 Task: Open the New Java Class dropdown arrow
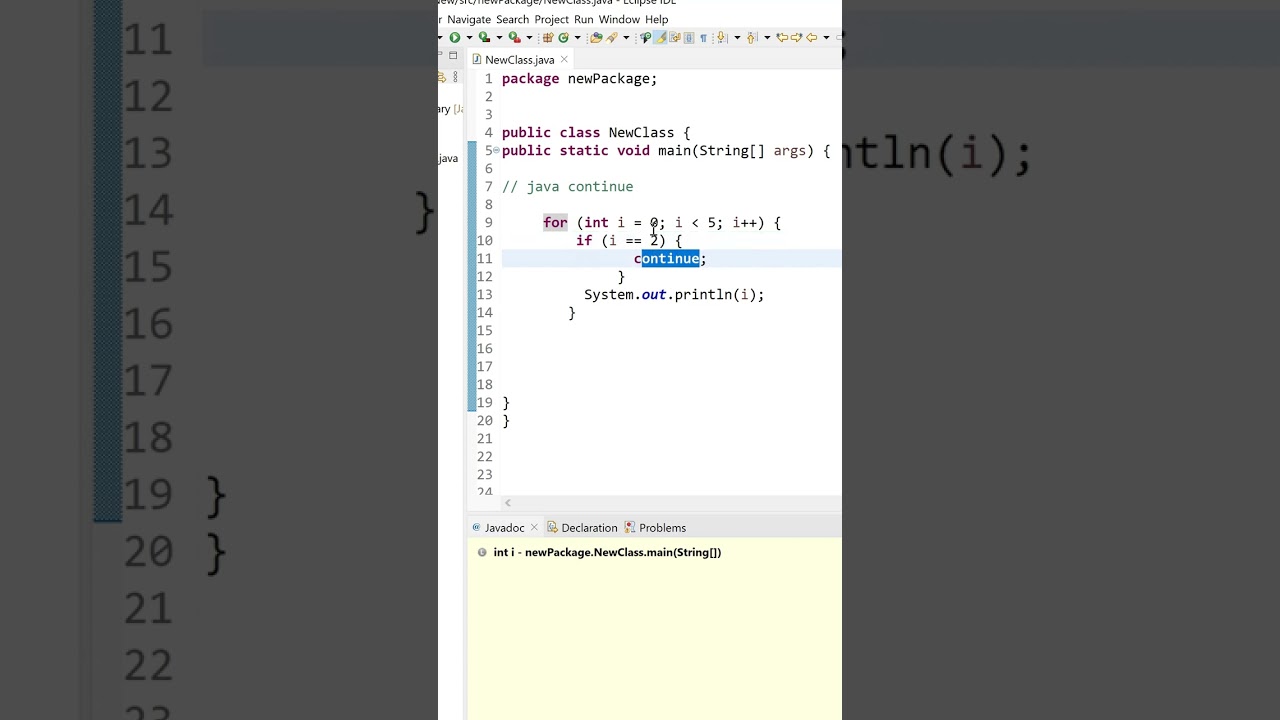577,38
